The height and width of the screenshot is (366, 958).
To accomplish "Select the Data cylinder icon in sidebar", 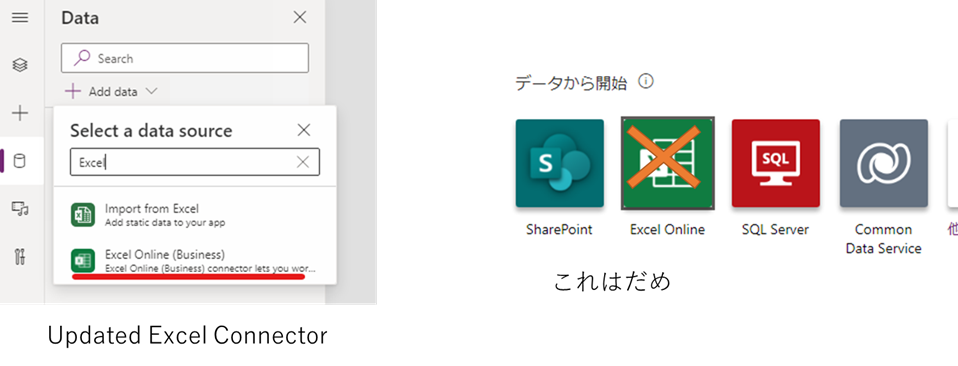I will pos(20,161).
